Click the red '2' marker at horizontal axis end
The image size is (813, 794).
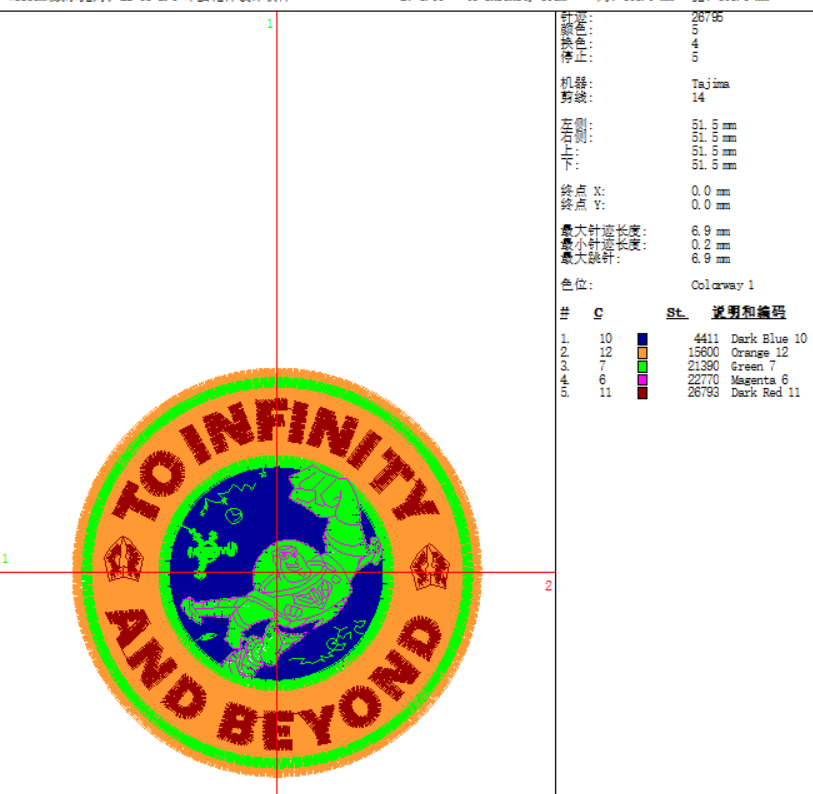548,586
